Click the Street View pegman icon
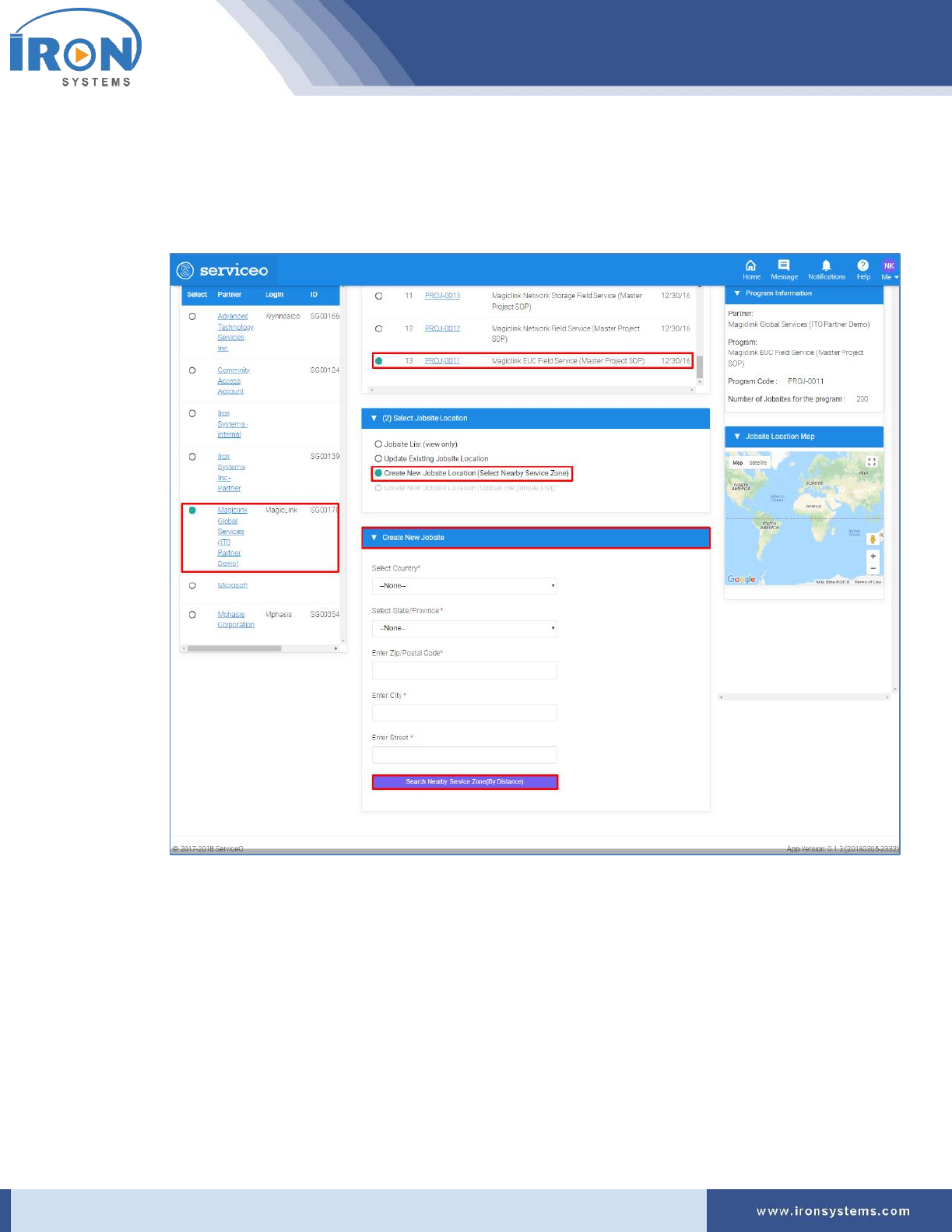Screen dimensions: 952x1232 873,539
